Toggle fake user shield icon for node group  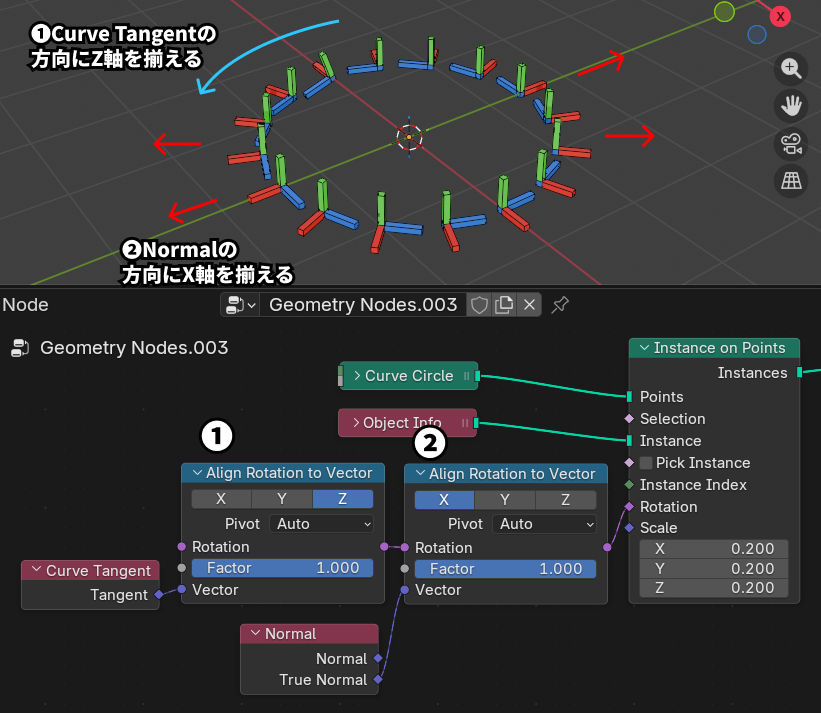480,305
